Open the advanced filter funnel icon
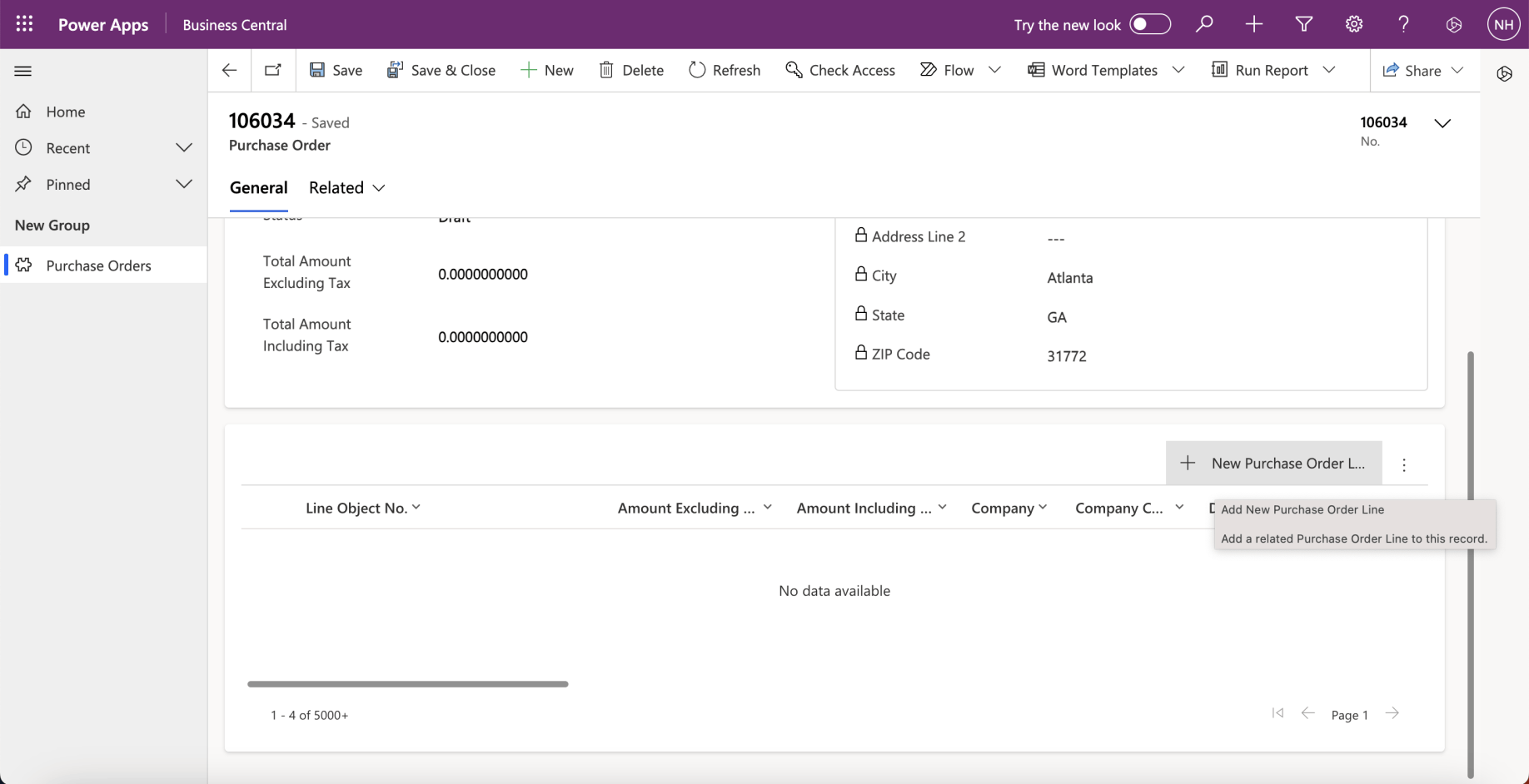The width and height of the screenshot is (1529, 784). click(x=1304, y=24)
